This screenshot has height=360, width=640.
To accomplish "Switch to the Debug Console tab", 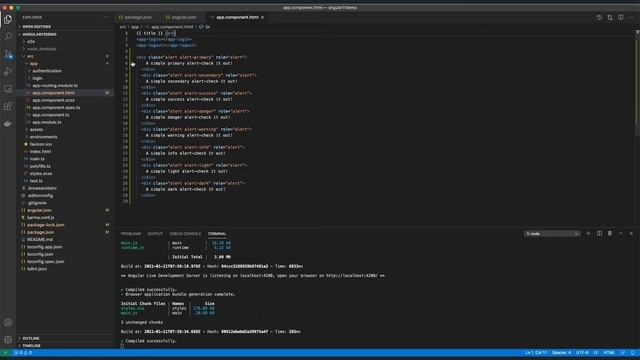I will pos(185,234).
